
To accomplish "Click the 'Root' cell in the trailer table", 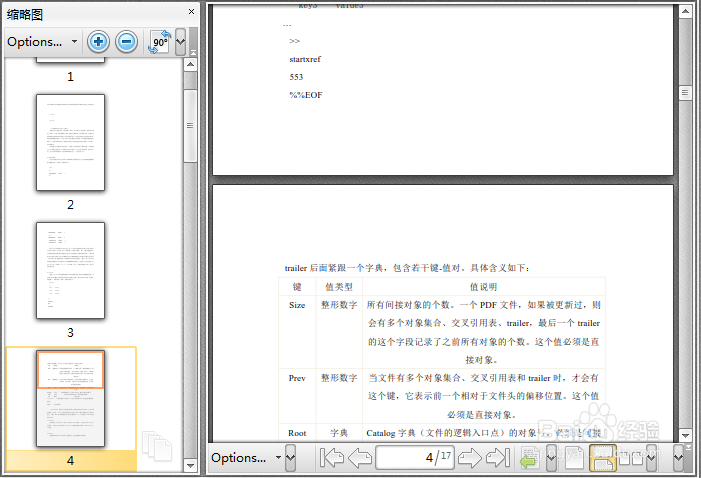I will [297, 433].
